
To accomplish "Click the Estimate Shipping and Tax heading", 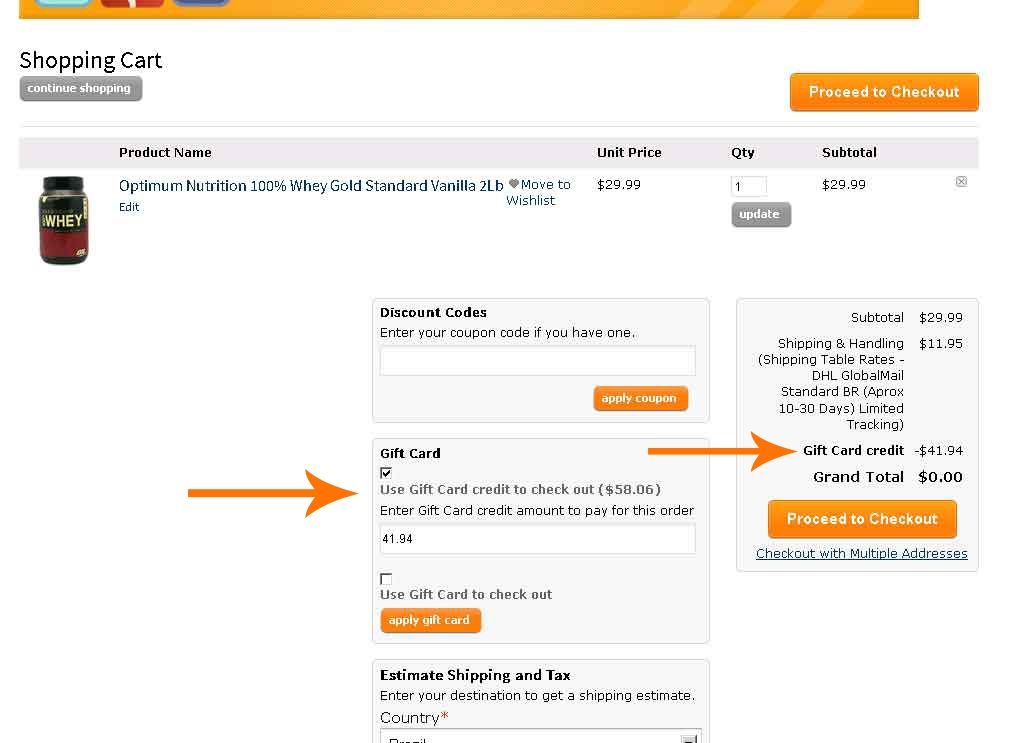I will [x=475, y=675].
